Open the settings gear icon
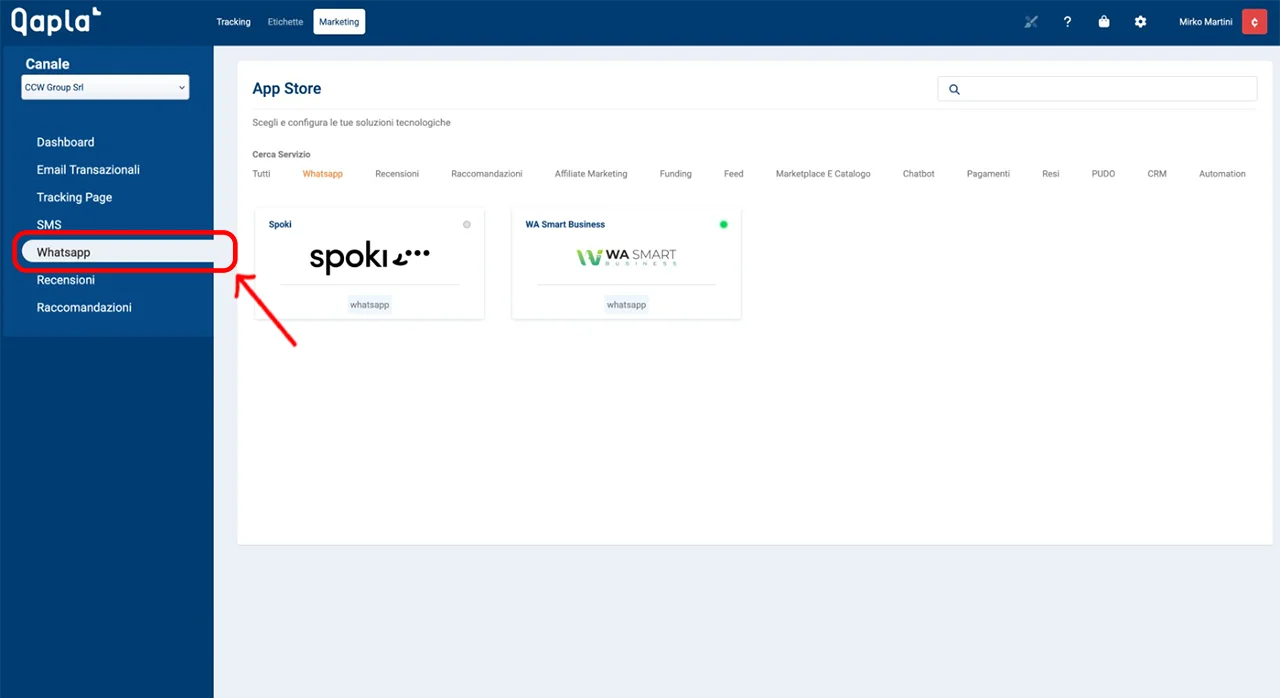Image resolution: width=1280 pixels, height=698 pixels. coord(1140,22)
